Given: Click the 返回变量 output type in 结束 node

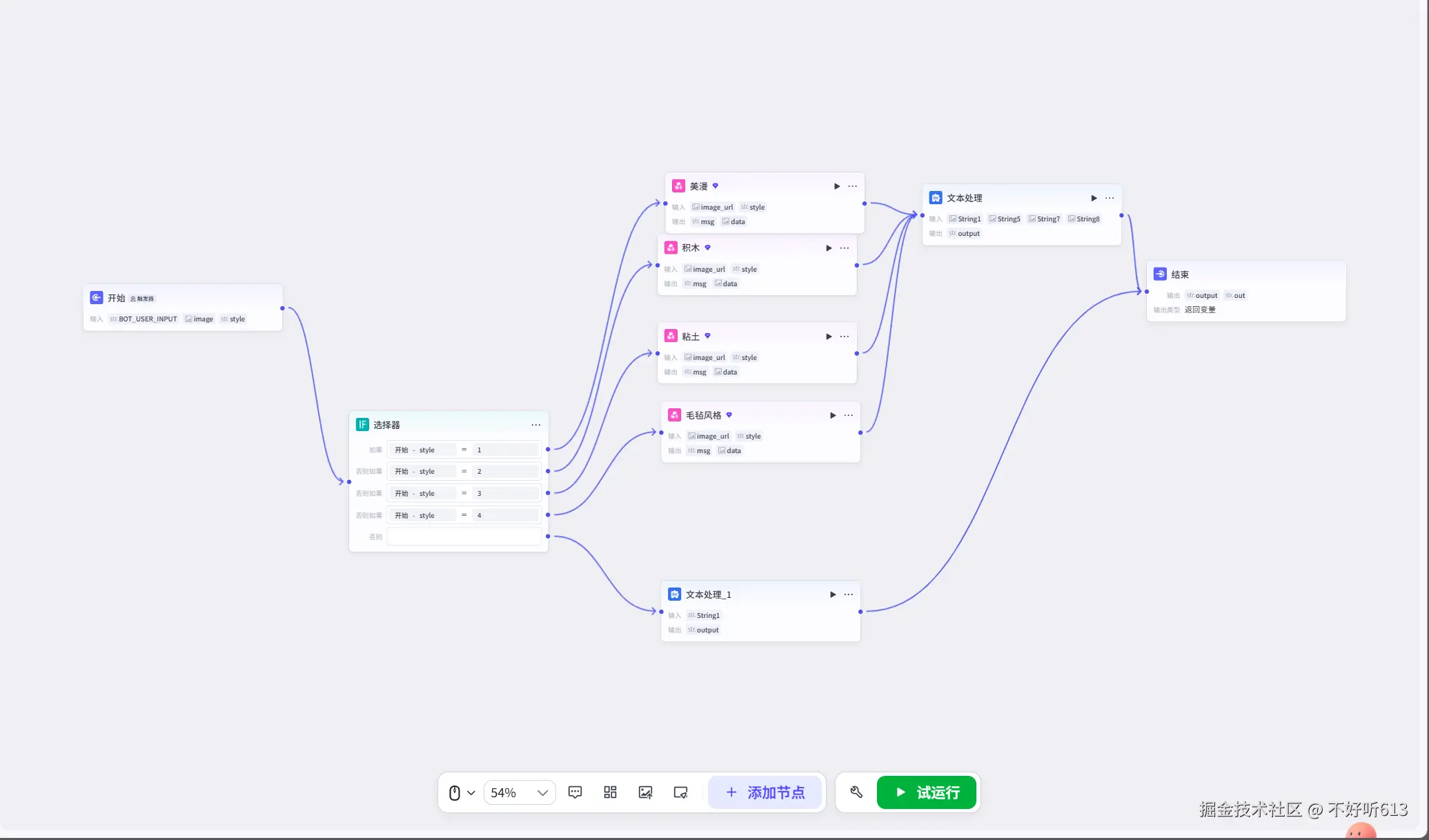Looking at the screenshot, I should pos(1200,310).
